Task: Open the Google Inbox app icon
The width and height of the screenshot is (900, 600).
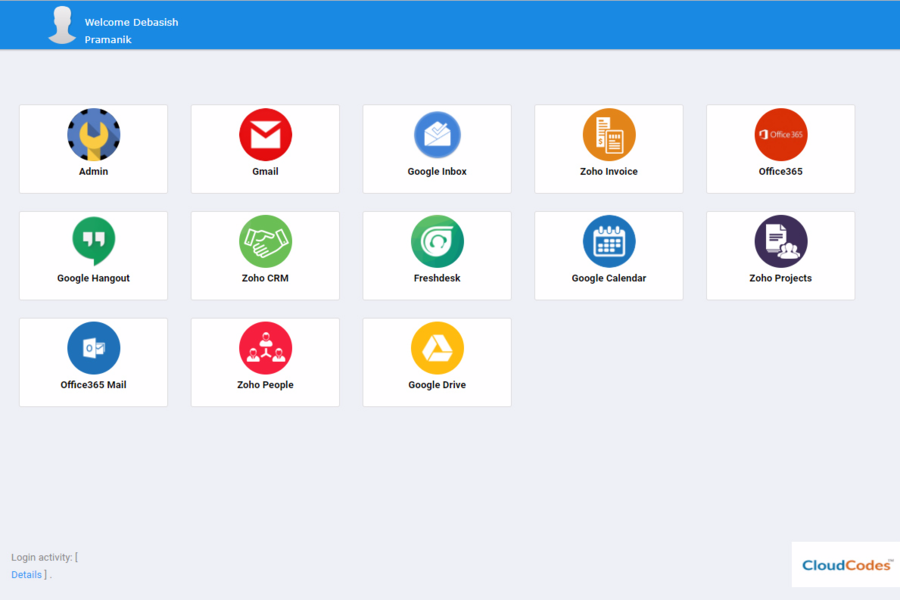Action: coord(437,135)
